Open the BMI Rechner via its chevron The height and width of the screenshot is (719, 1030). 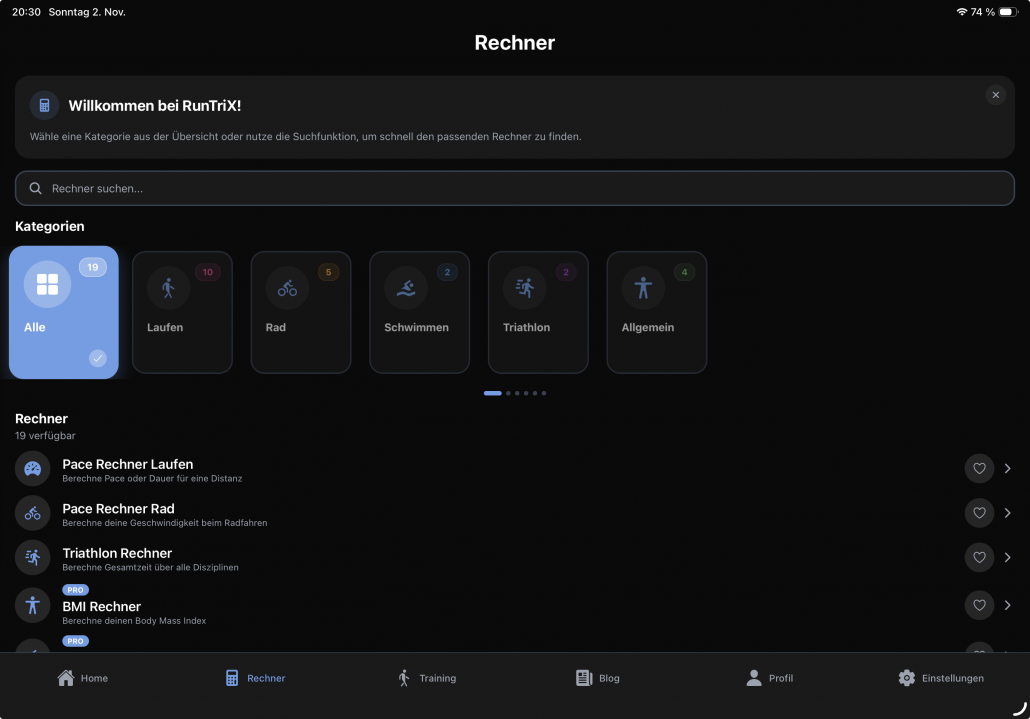coord(1007,604)
